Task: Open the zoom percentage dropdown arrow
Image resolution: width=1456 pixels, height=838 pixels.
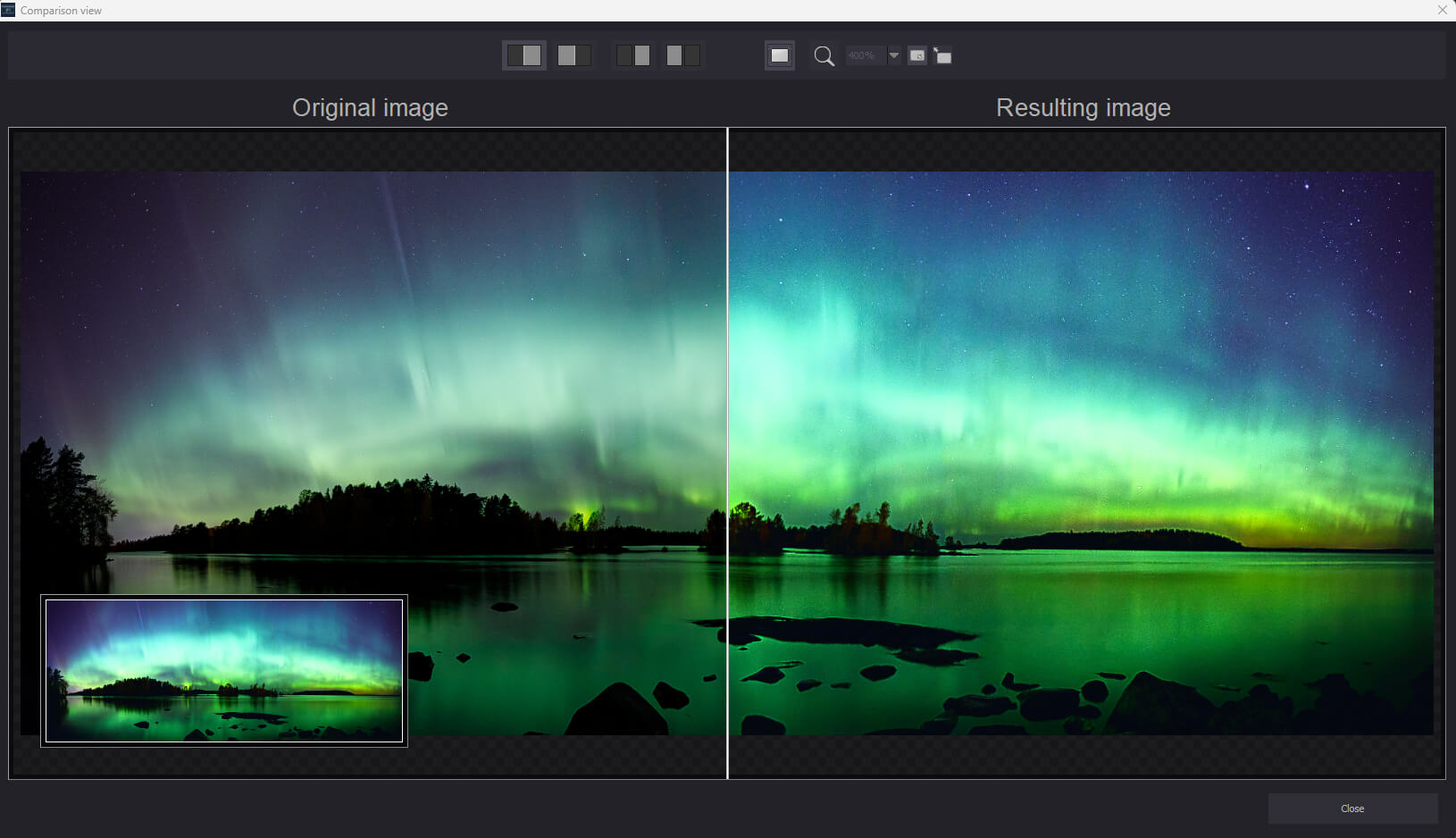Action: click(893, 55)
